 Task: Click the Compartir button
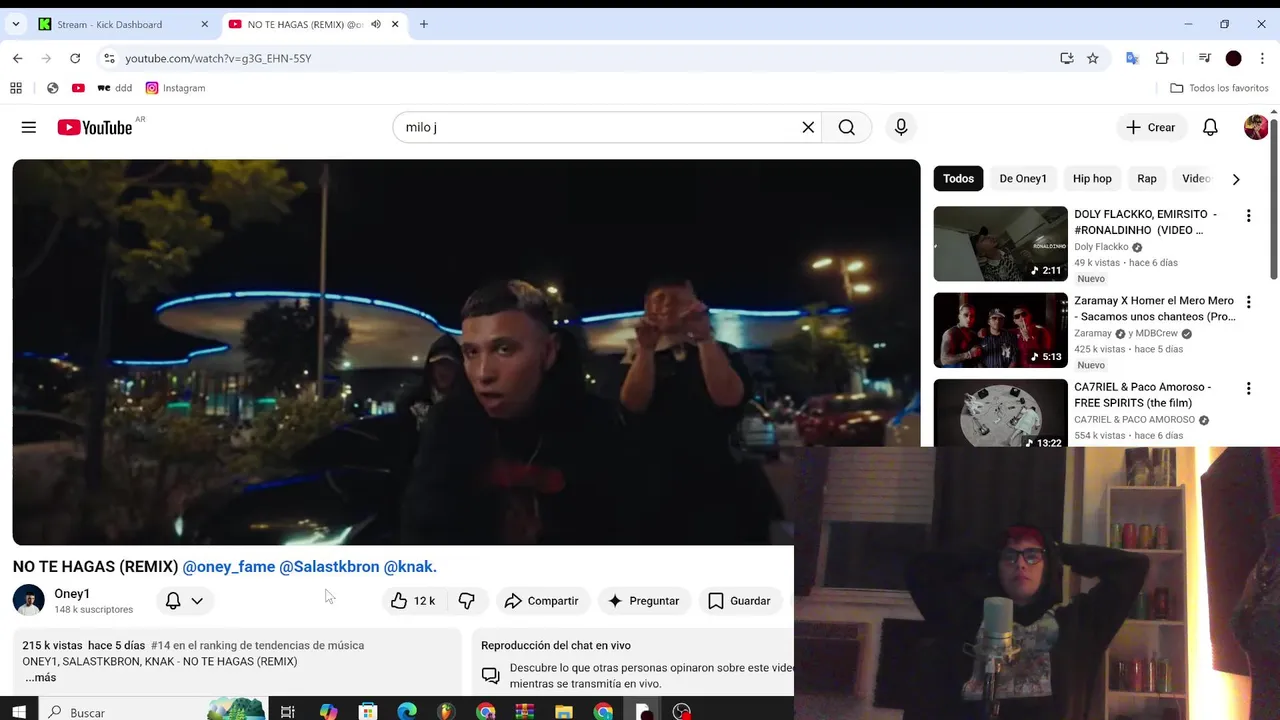point(542,601)
